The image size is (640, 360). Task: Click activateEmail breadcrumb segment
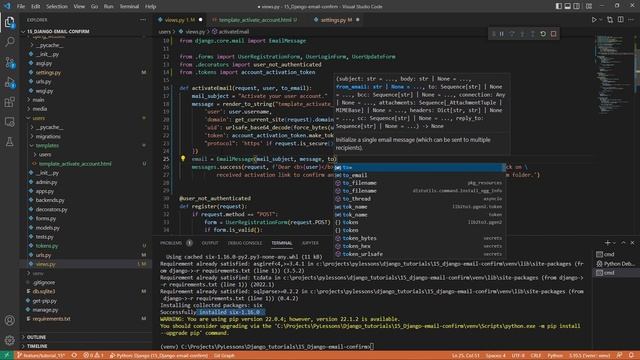[x=230, y=31]
